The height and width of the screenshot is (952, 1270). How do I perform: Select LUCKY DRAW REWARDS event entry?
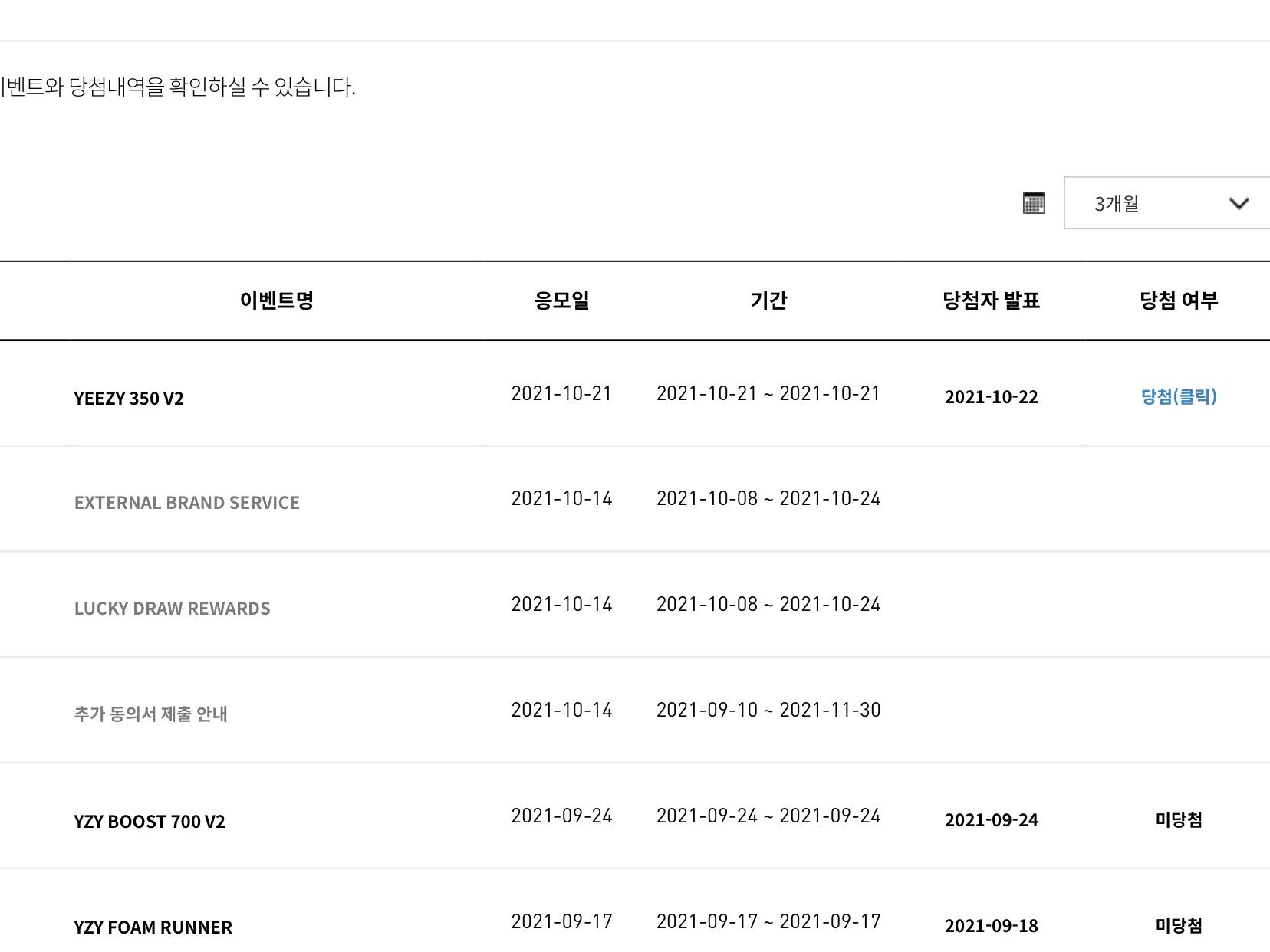click(x=173, y=609)
